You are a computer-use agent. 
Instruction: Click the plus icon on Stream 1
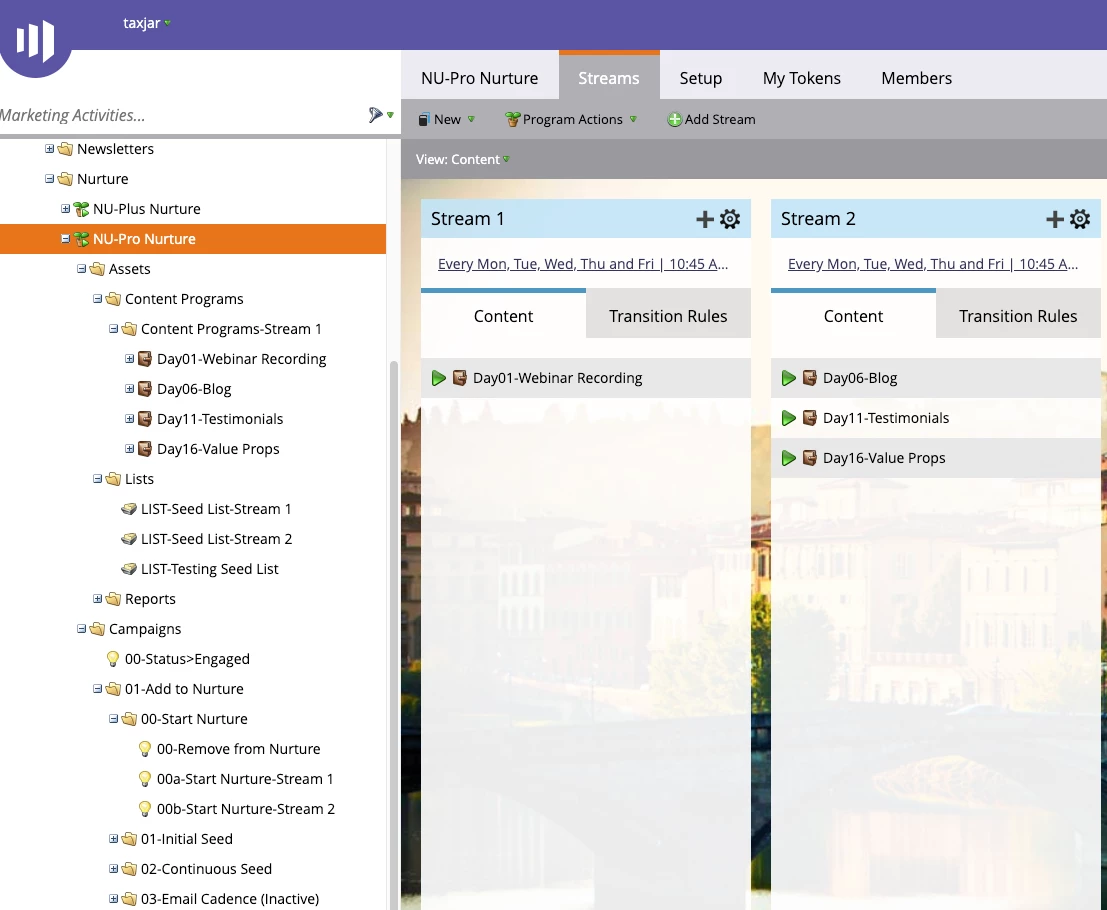pos(705,219)
